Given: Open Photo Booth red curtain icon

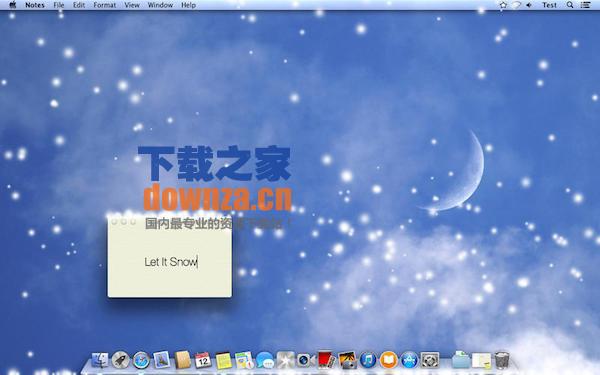Looking at the screenshot, I should pyautogui.click(x=326, y=360).
